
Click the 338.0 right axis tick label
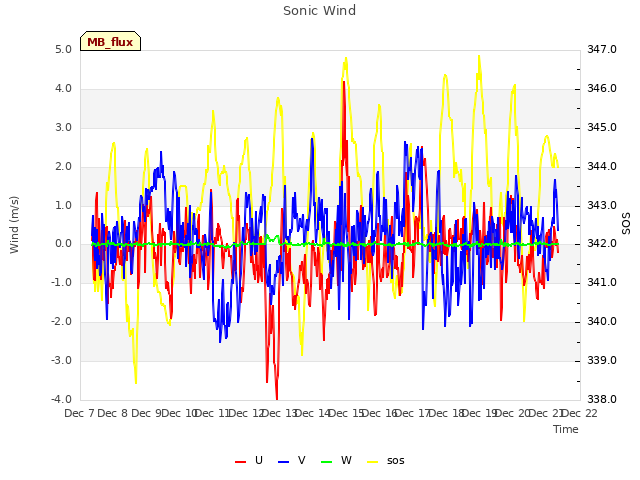click(x=602, y=399)
